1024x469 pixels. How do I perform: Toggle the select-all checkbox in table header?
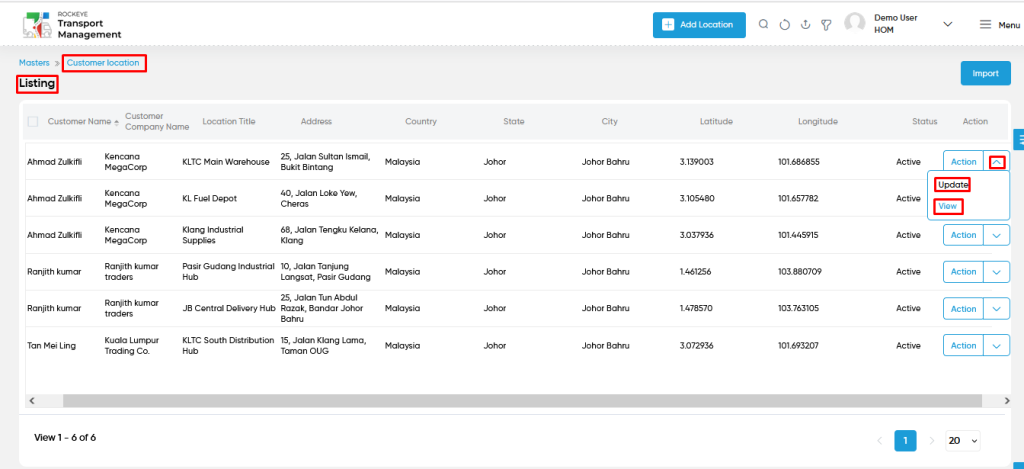point(33,121)
